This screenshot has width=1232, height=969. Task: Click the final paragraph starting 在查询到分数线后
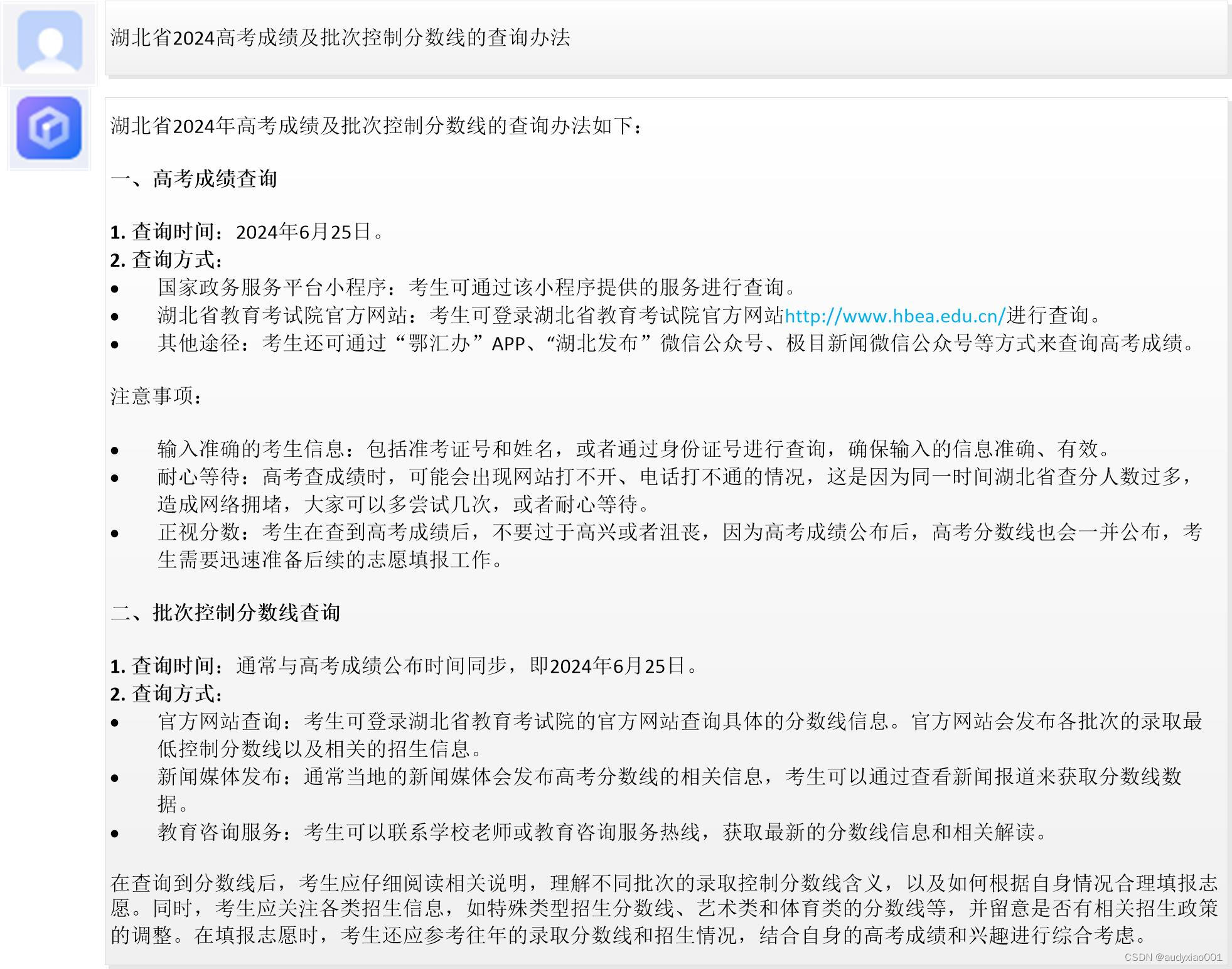point(664,909)
